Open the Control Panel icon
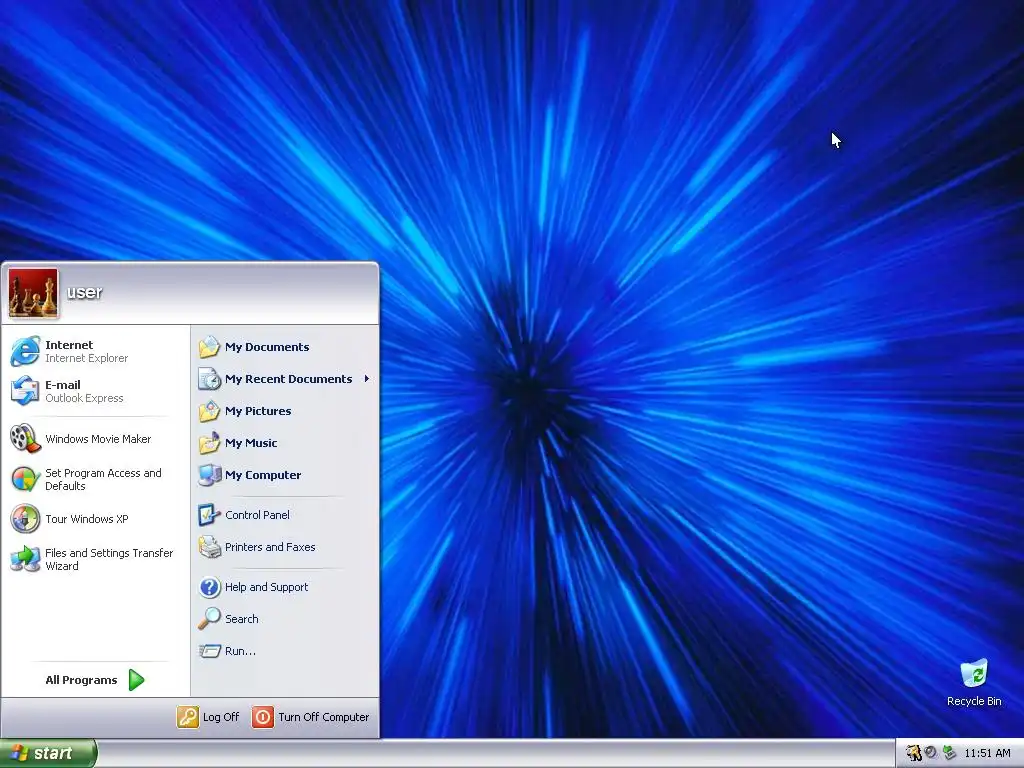 pyautogui.click(x=210, y=515)
